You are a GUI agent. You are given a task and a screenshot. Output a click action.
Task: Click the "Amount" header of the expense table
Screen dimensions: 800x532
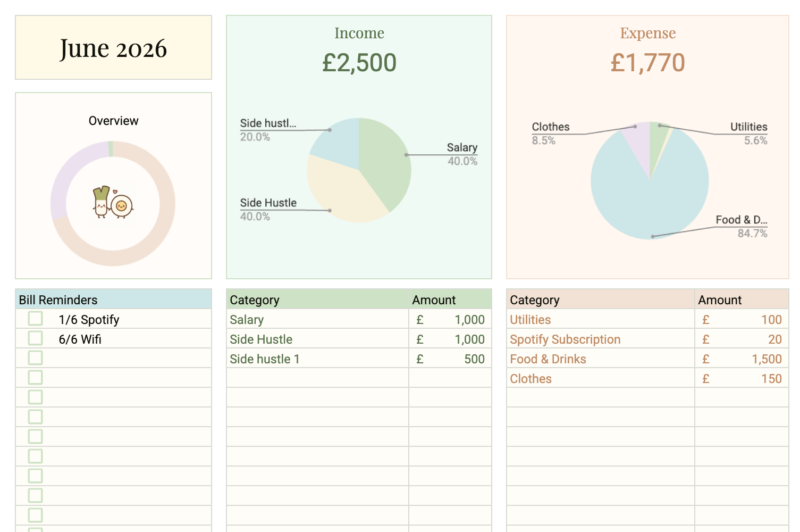point(720,300)
